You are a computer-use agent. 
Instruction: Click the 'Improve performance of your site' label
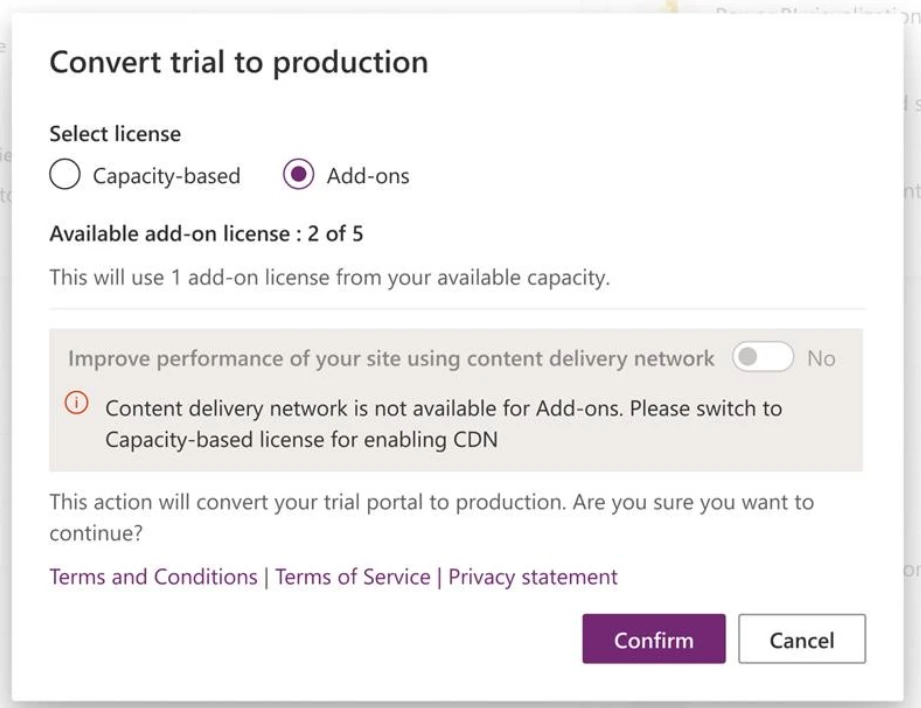click(x=390, y=358)
